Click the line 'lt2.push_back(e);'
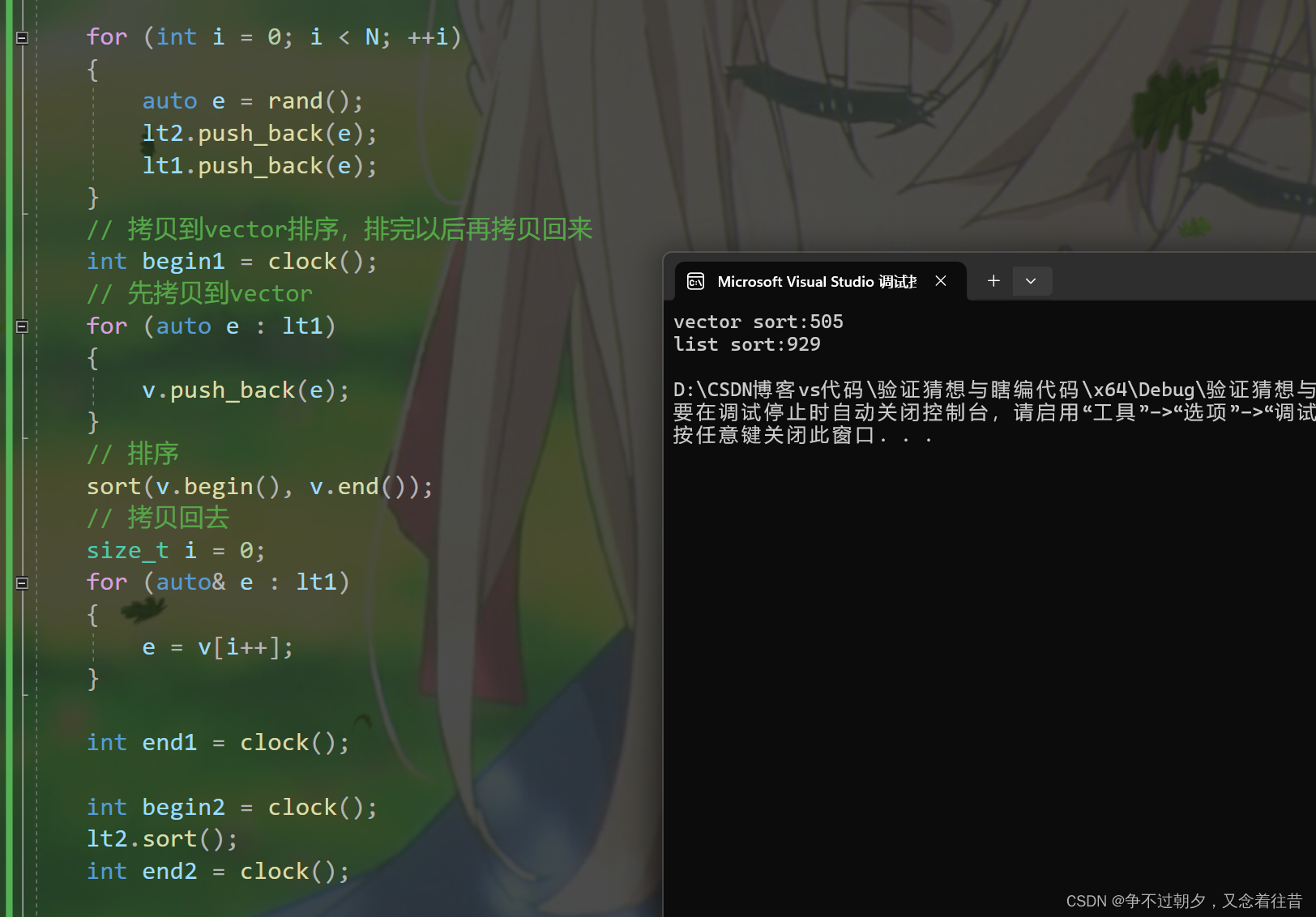Screen dimensions: 1316x917 (259, 134)
